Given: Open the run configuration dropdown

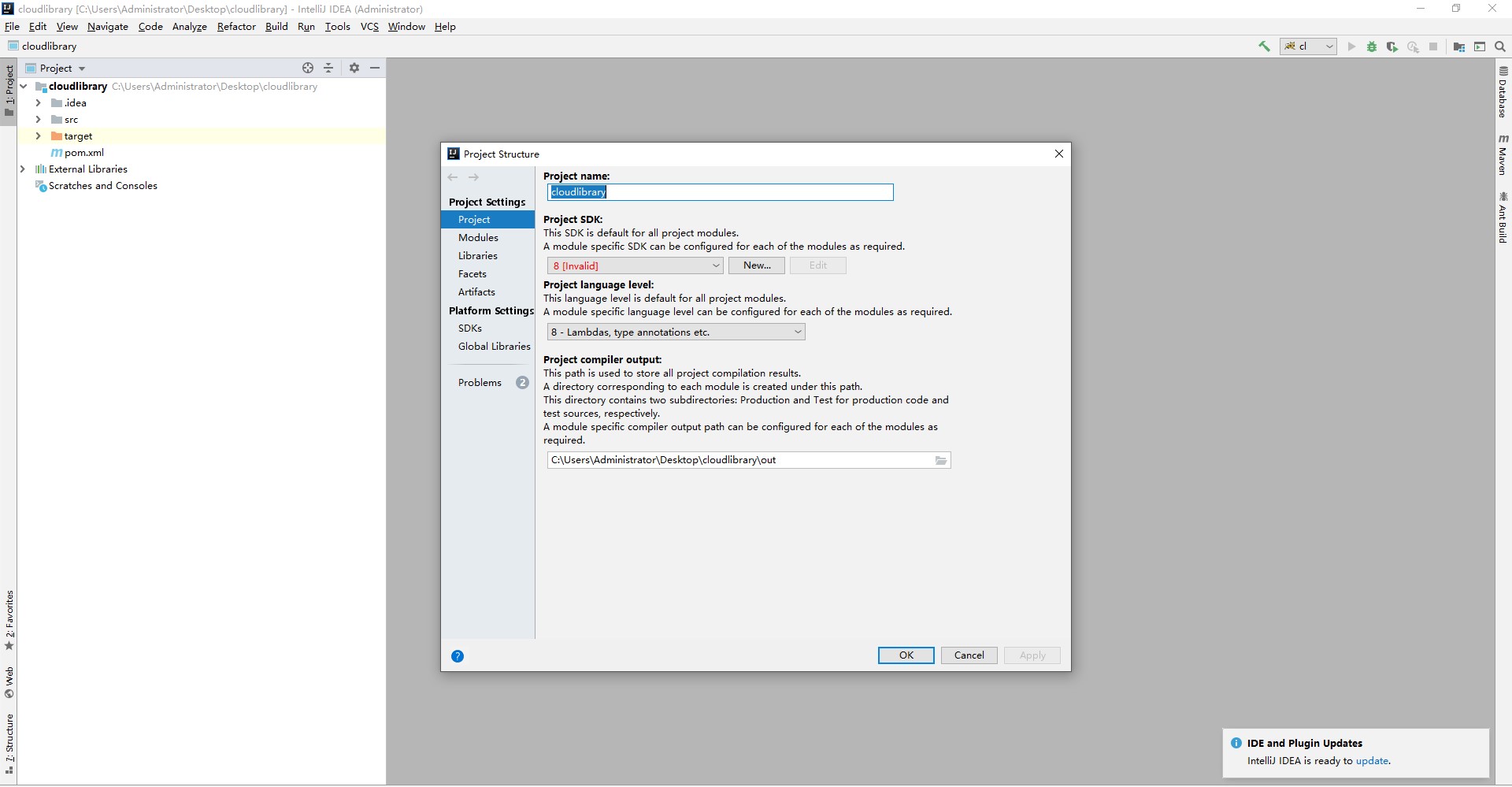Looking at the screenshot, I should point(1308,46).
